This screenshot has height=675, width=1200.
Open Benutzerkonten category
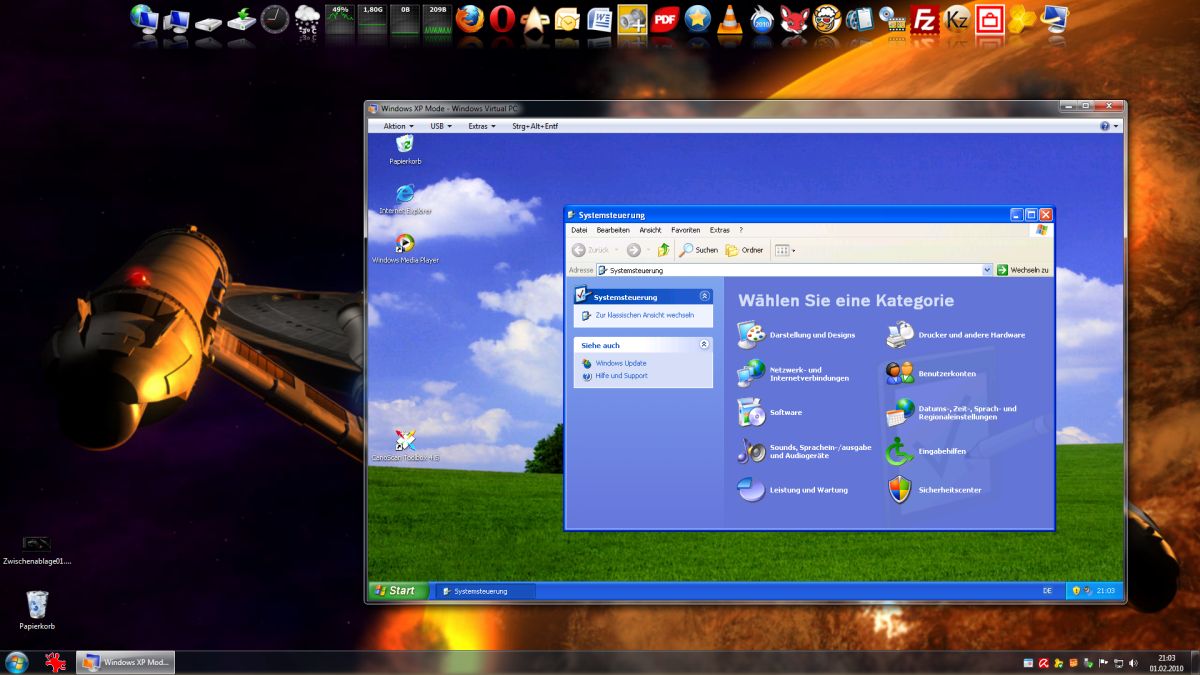[931, 374]
